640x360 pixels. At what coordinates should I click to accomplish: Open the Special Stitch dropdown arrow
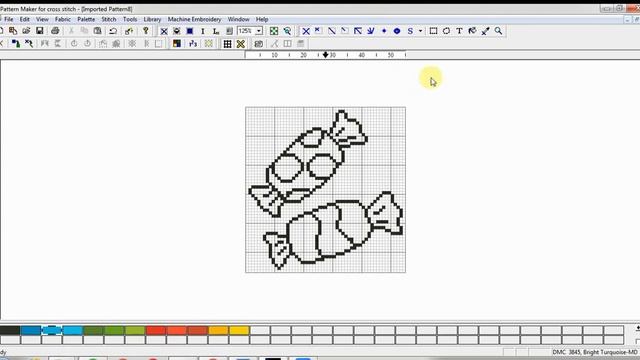coord(420,31)
